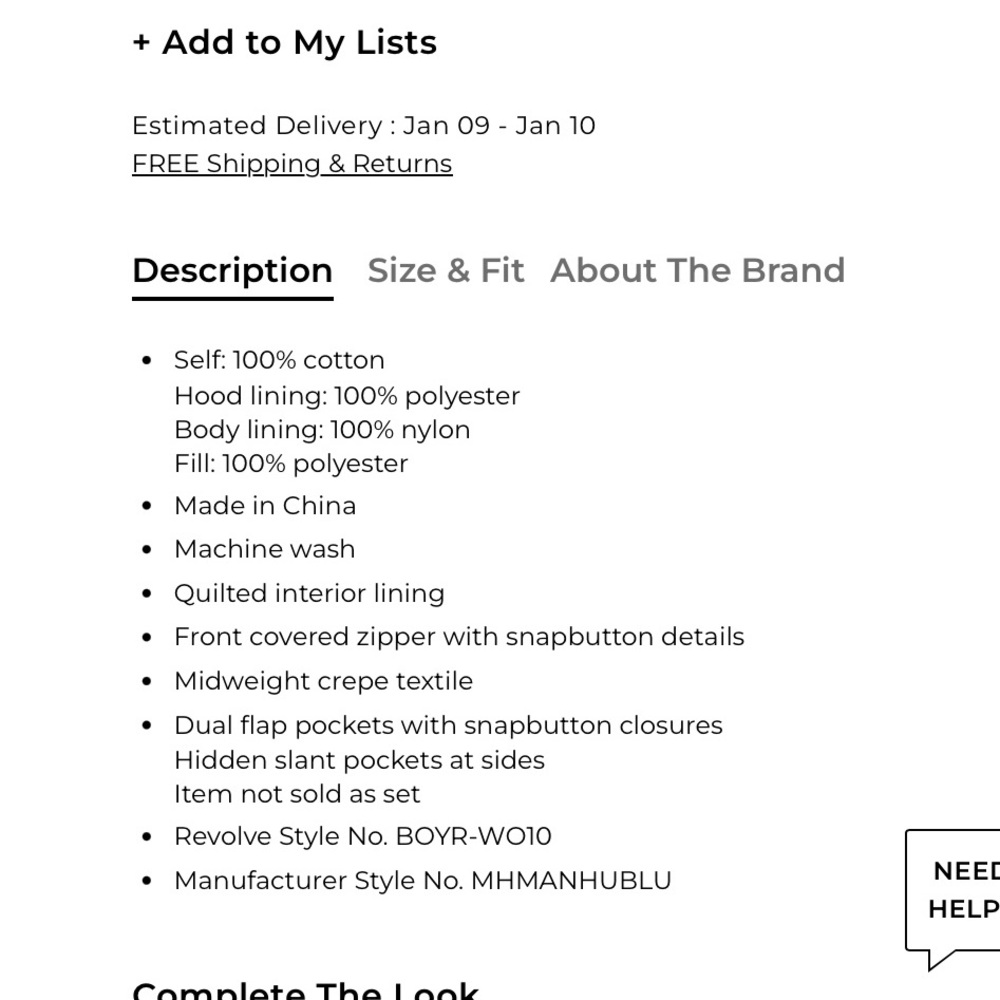
Task: Open FREE Shipping & Returns link
Action: pyautogui.click(x=292, y=164)
